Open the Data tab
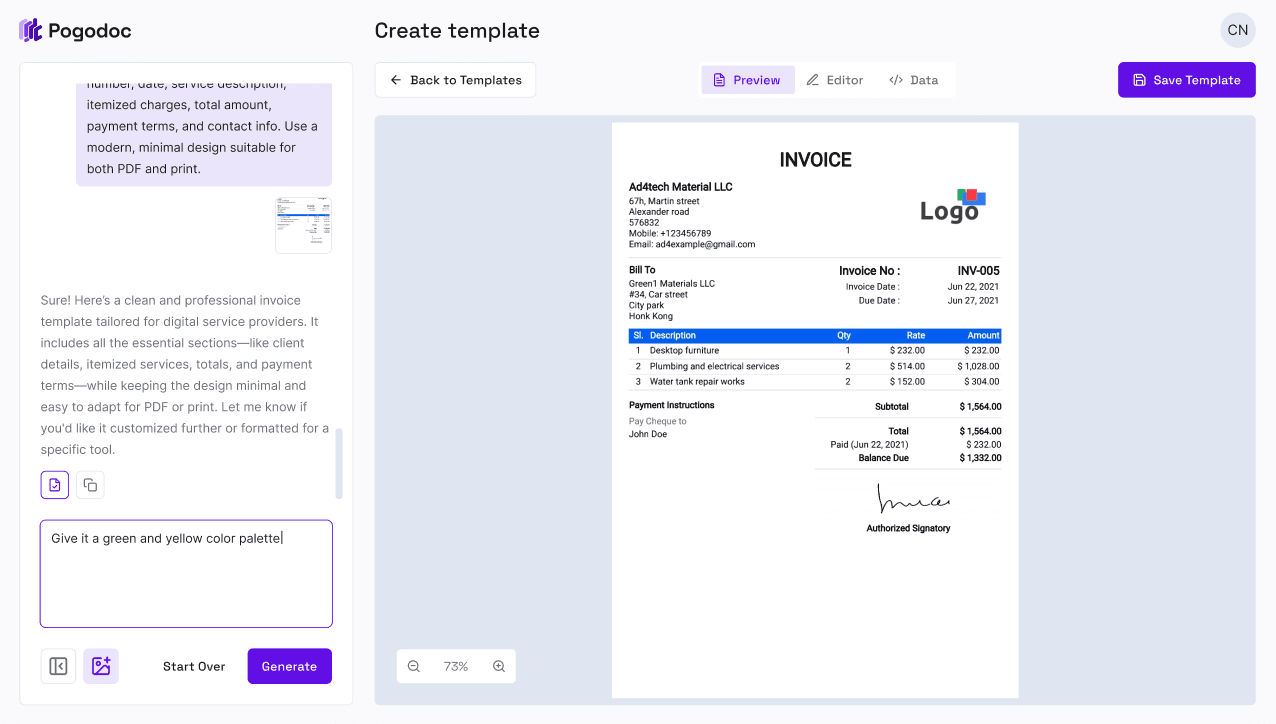 point(913,79)
